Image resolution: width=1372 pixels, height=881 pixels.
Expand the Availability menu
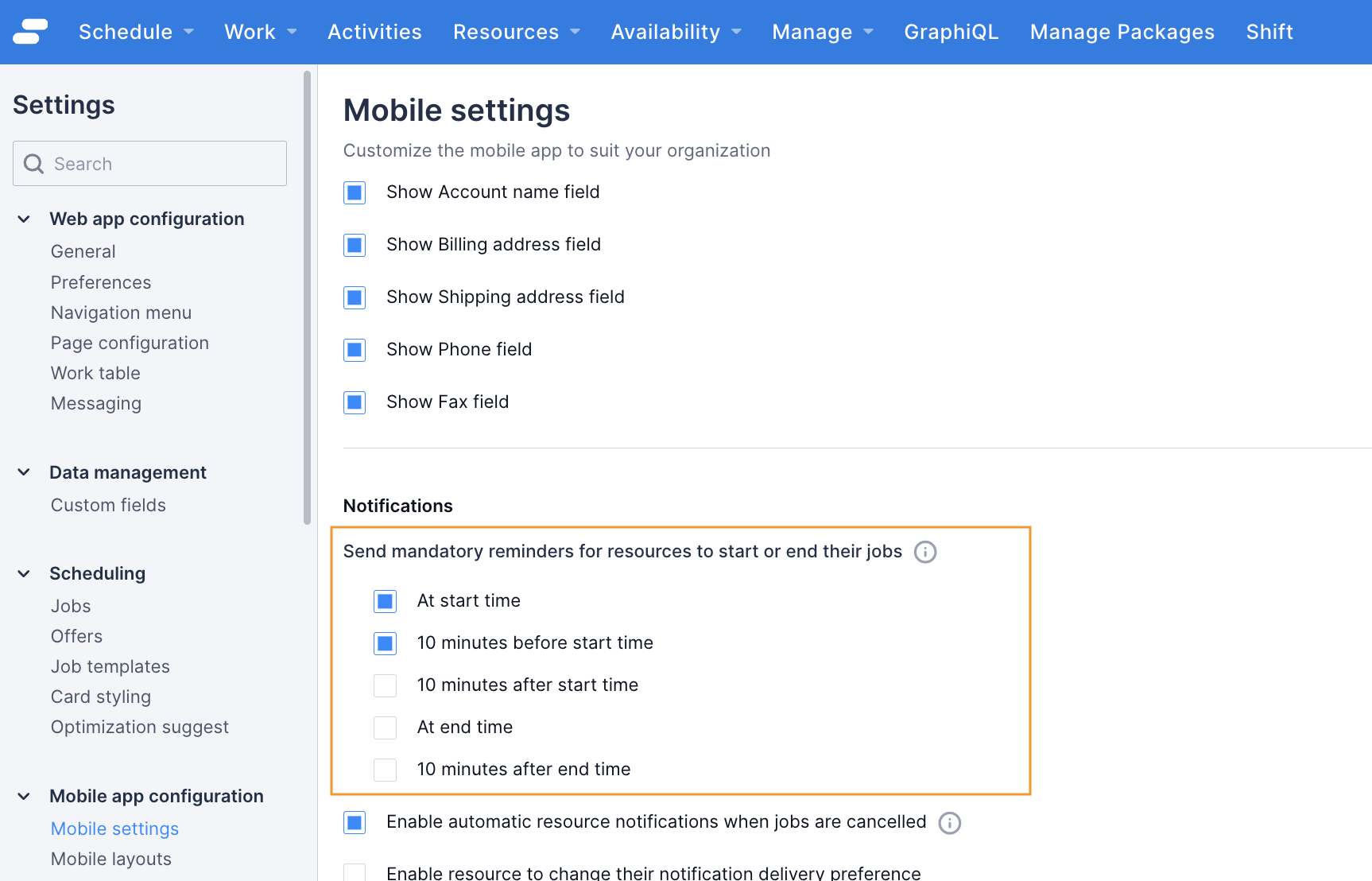(x=676, y=32)
